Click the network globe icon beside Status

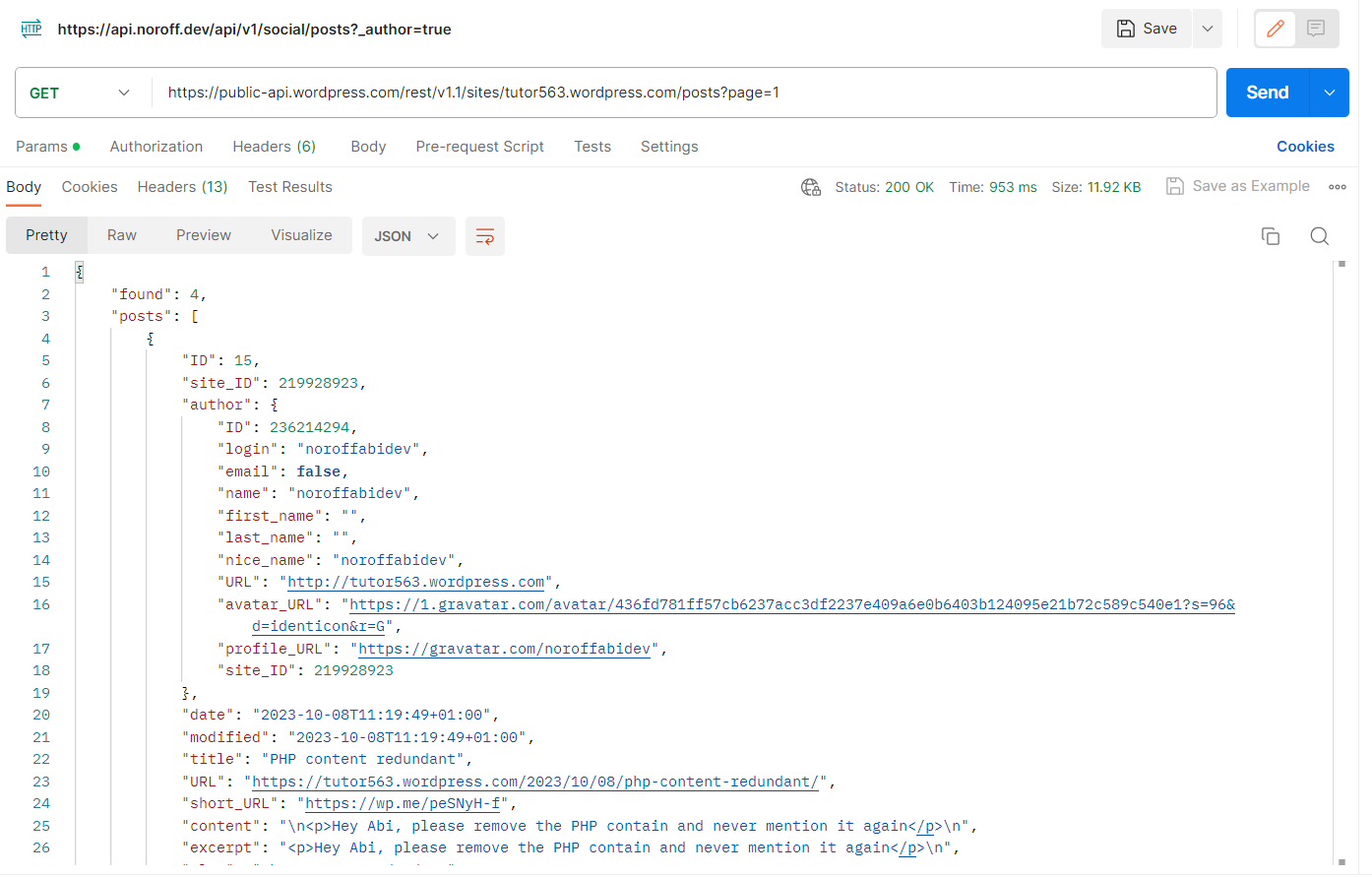pos(811,187)
